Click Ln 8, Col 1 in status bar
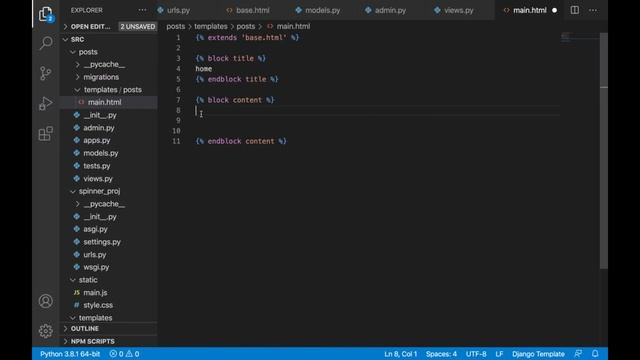 (400, 354)
